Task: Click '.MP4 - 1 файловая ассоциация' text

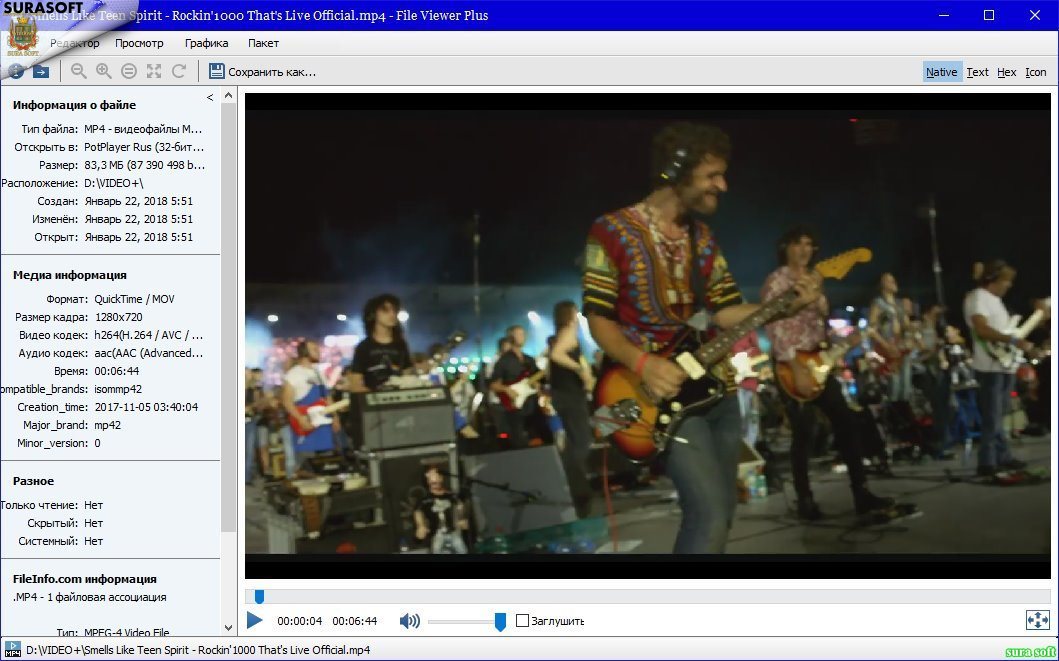Action: click(x=89, y=597)
